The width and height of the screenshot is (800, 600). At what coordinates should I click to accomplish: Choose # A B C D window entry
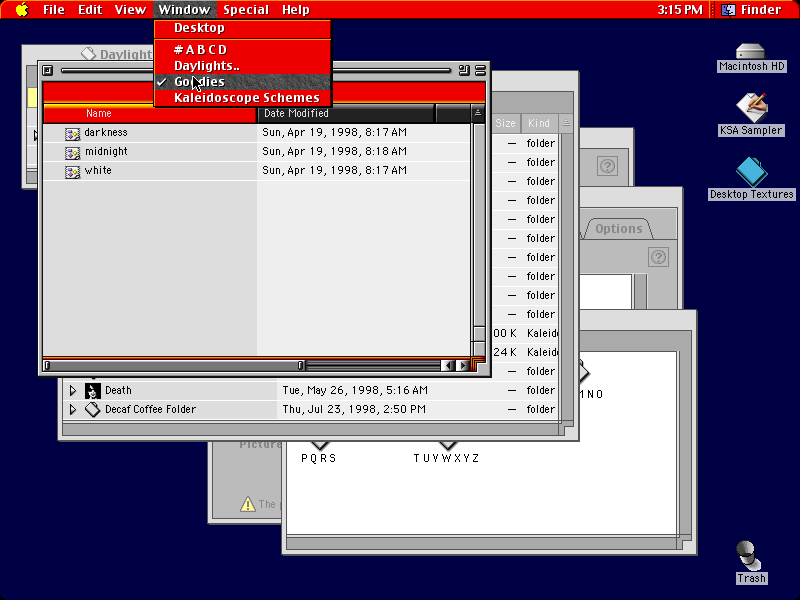[x=242, y=49]
